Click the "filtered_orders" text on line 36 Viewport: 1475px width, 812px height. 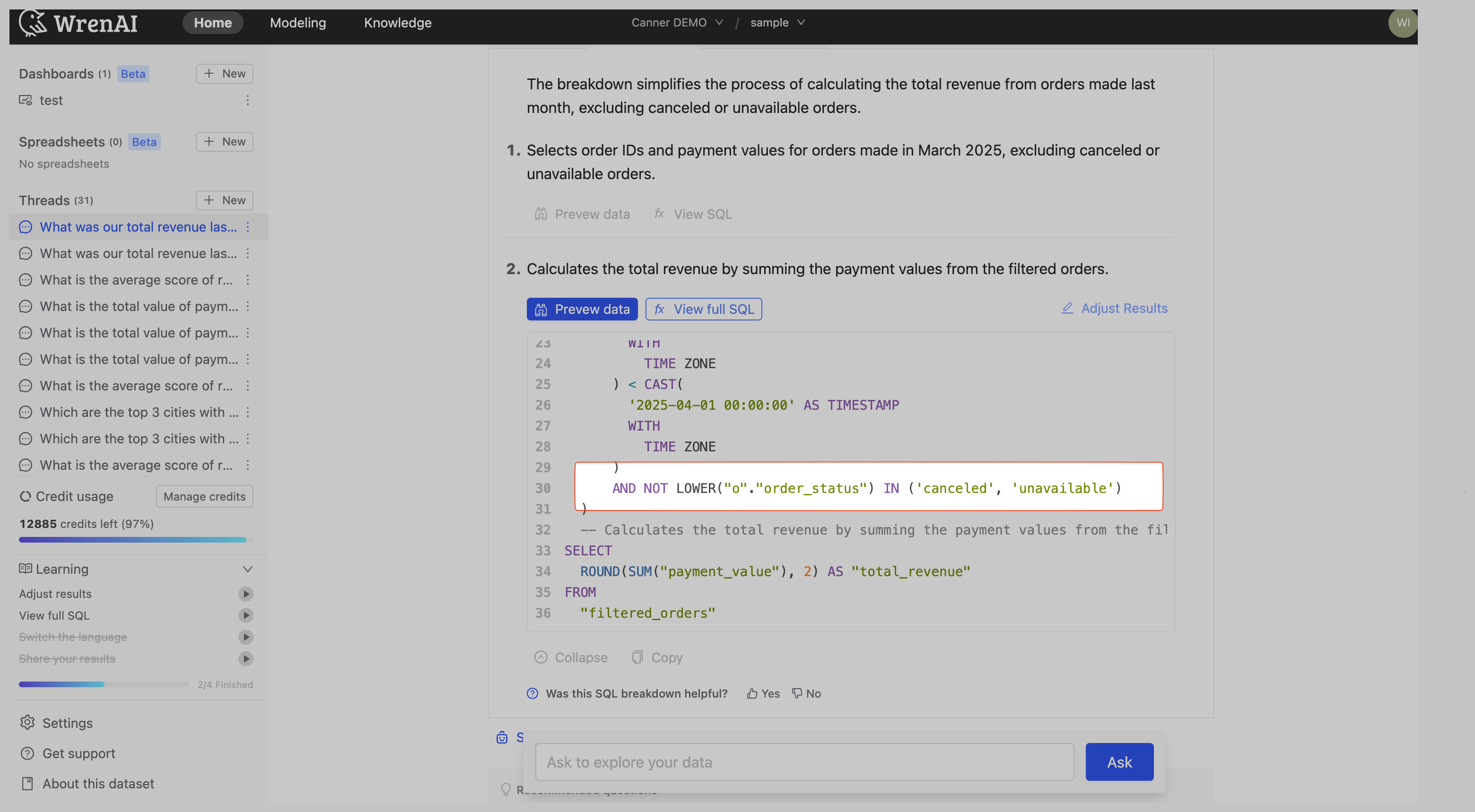click(647, 613)
